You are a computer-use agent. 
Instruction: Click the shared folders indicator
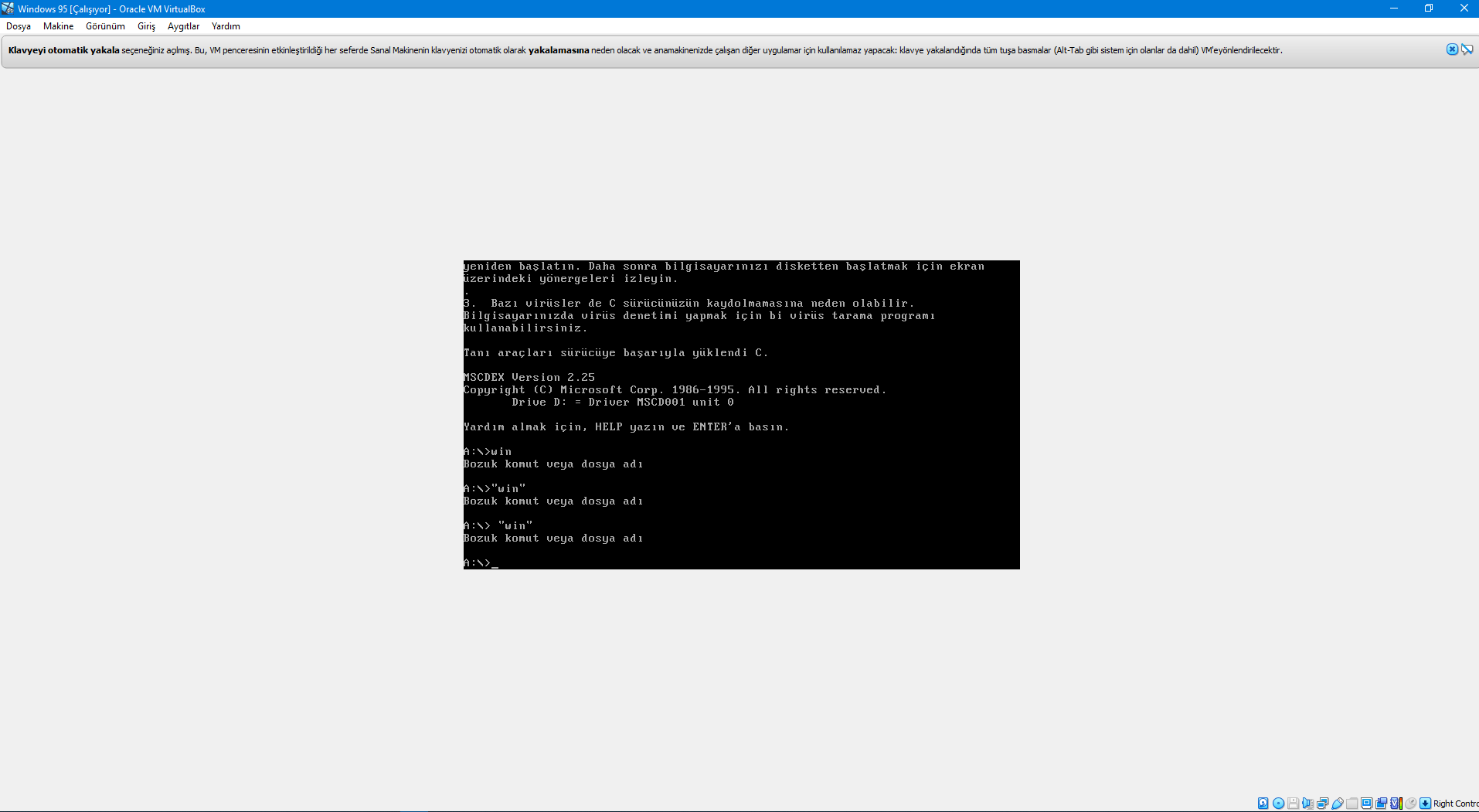point(1351,804)
